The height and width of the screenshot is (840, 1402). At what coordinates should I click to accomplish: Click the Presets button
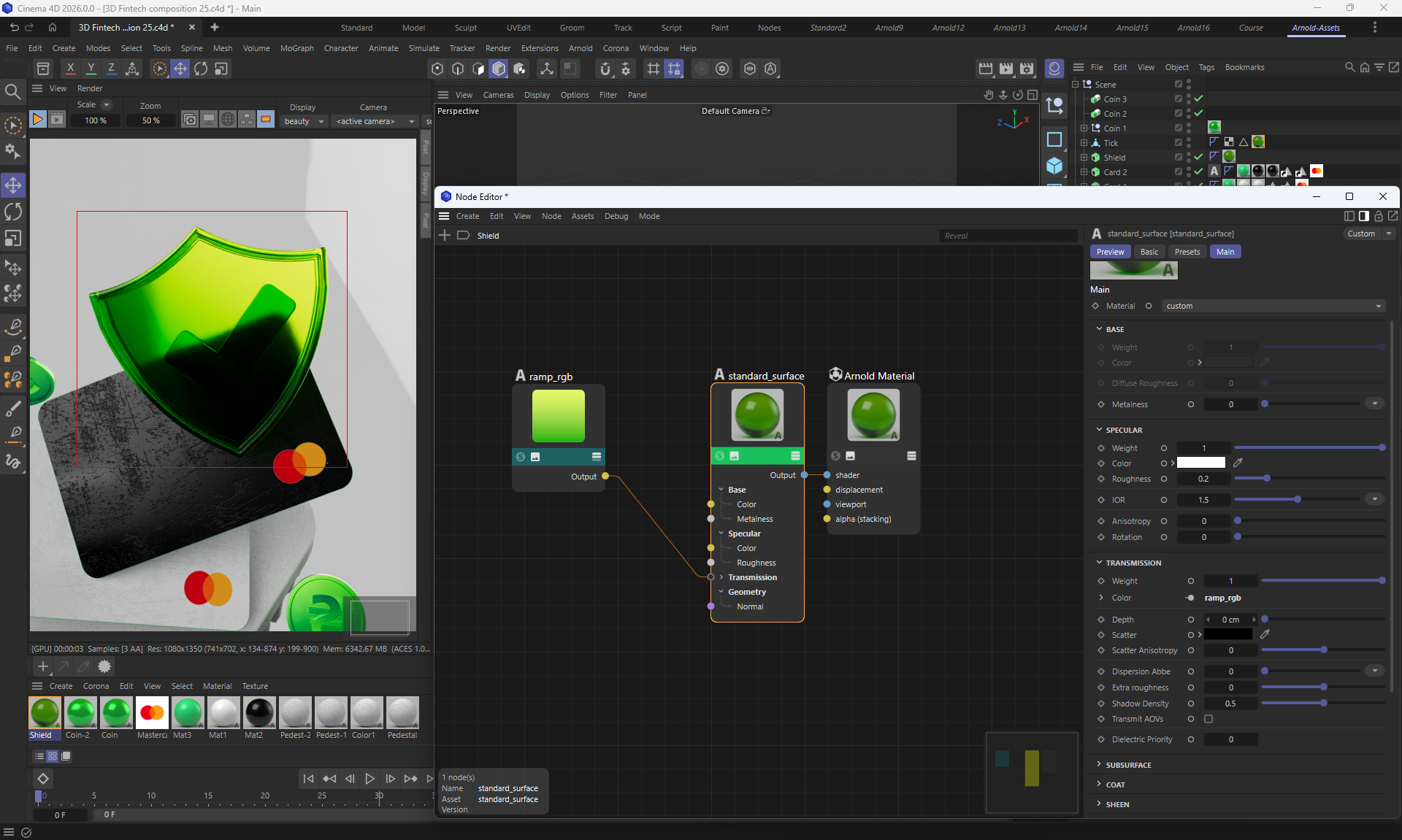click(x=1187, y=252)
